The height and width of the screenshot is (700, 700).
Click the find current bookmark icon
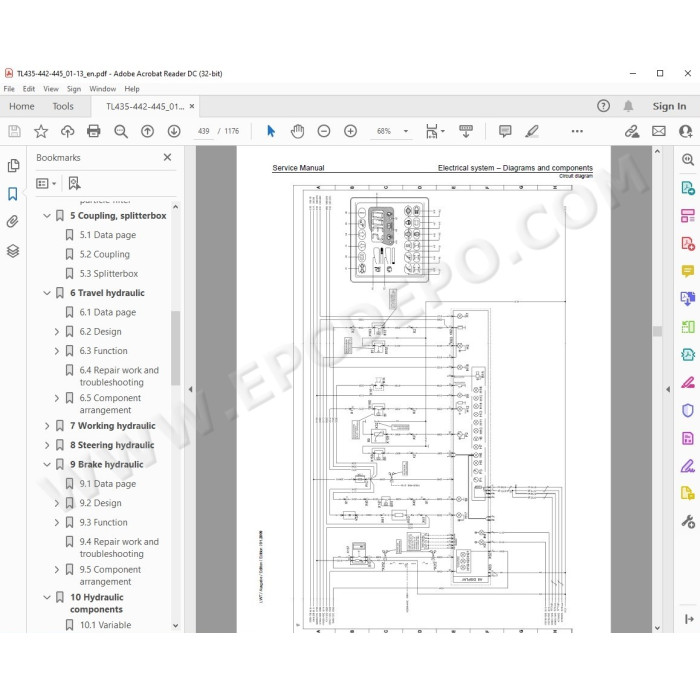pyautogui.click(x=75, y=183)
